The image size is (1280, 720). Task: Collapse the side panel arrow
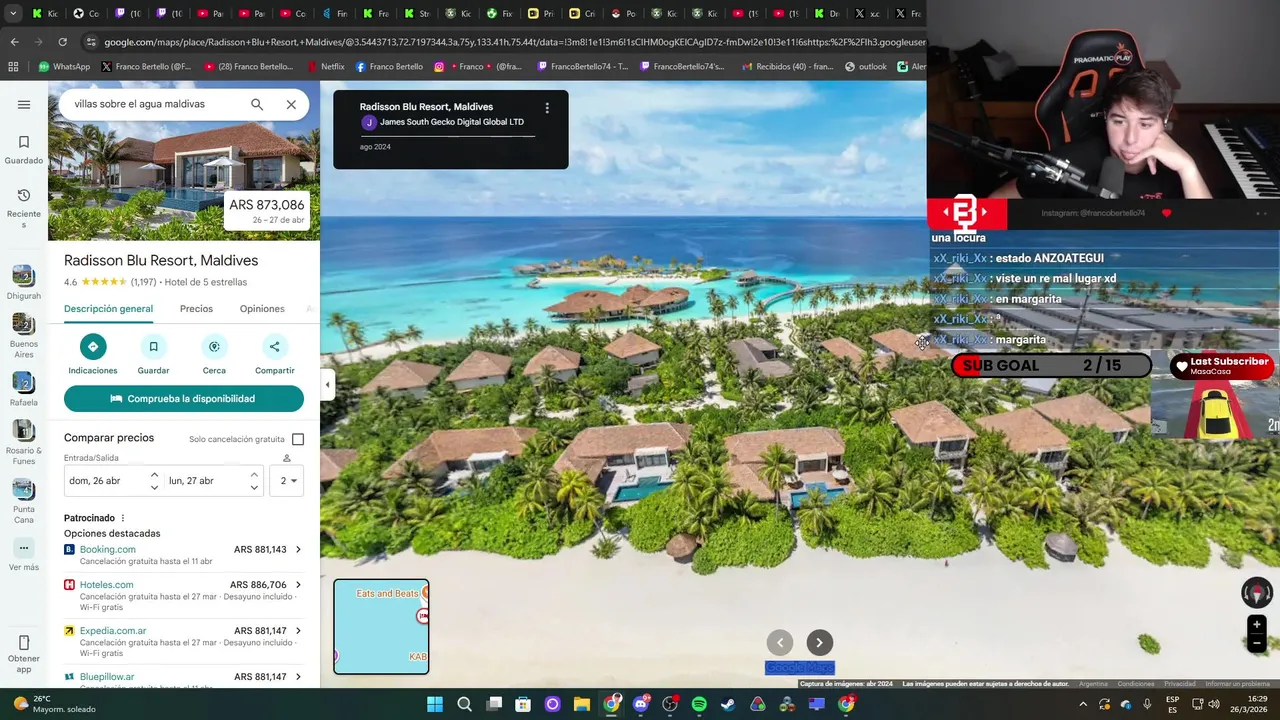coord(327,384)
